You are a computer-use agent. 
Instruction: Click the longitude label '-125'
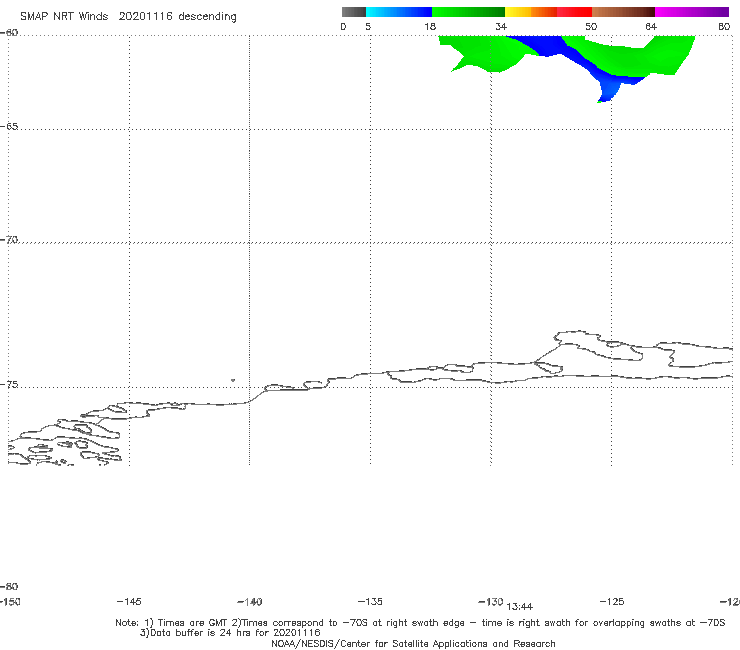612,601
